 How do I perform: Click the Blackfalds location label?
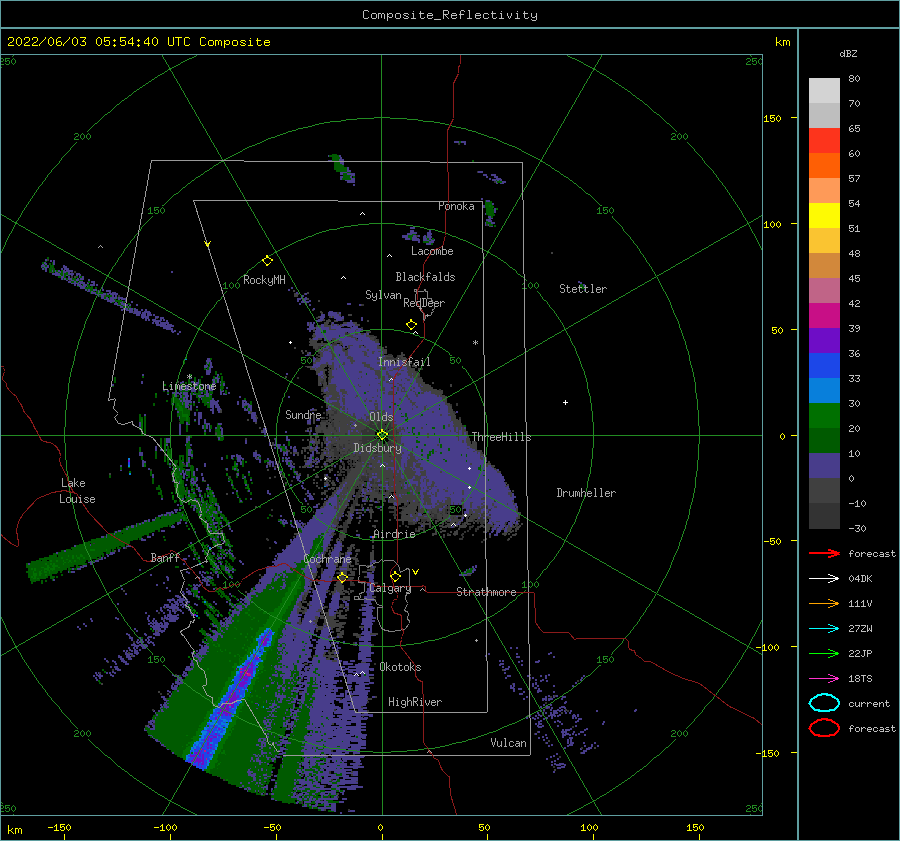point(425,277)
